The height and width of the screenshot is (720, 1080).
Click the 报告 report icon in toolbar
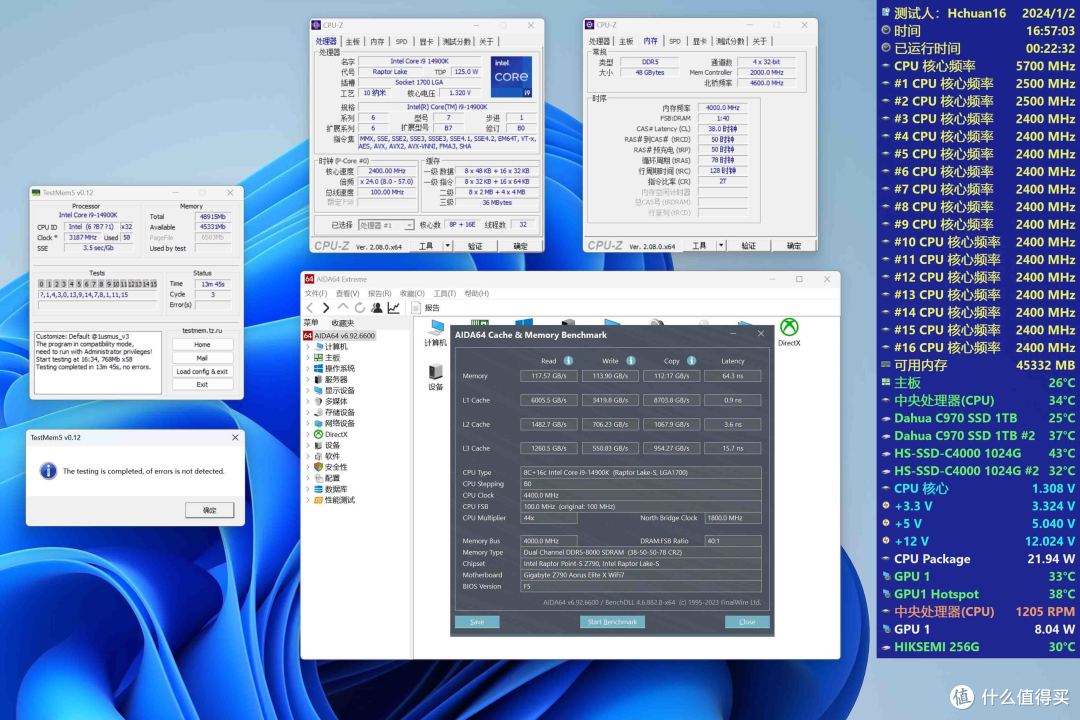click(x=416, y=308)
